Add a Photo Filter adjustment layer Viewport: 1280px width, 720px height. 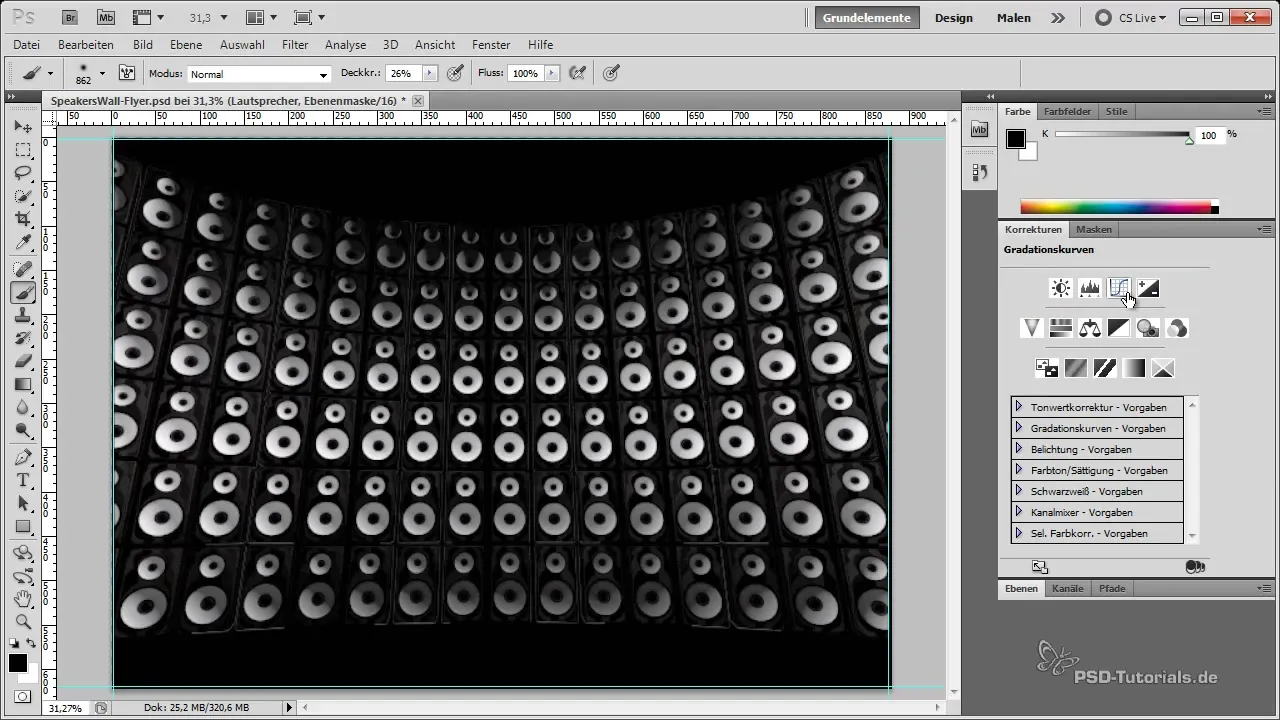tap(1148, 328)
